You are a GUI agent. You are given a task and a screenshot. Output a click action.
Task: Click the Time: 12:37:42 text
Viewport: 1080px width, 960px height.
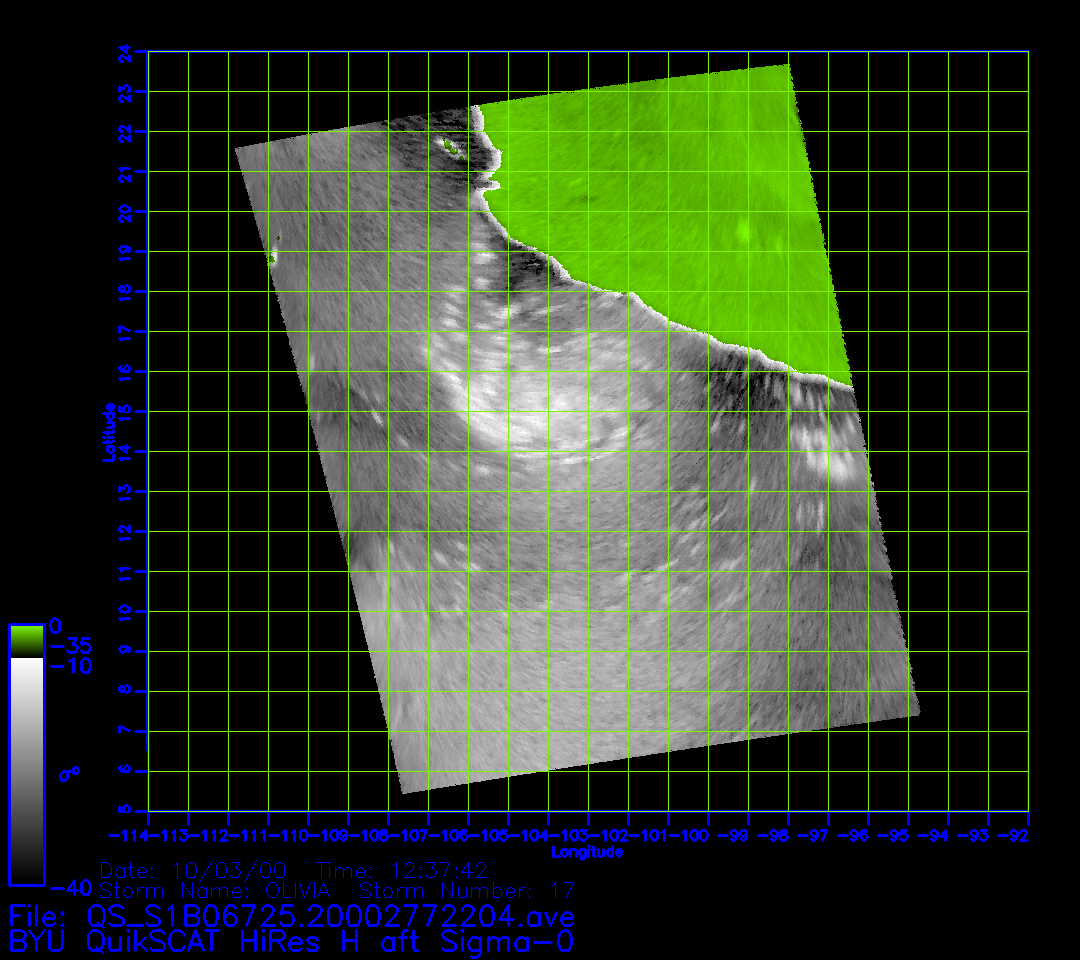pos(401,869)
